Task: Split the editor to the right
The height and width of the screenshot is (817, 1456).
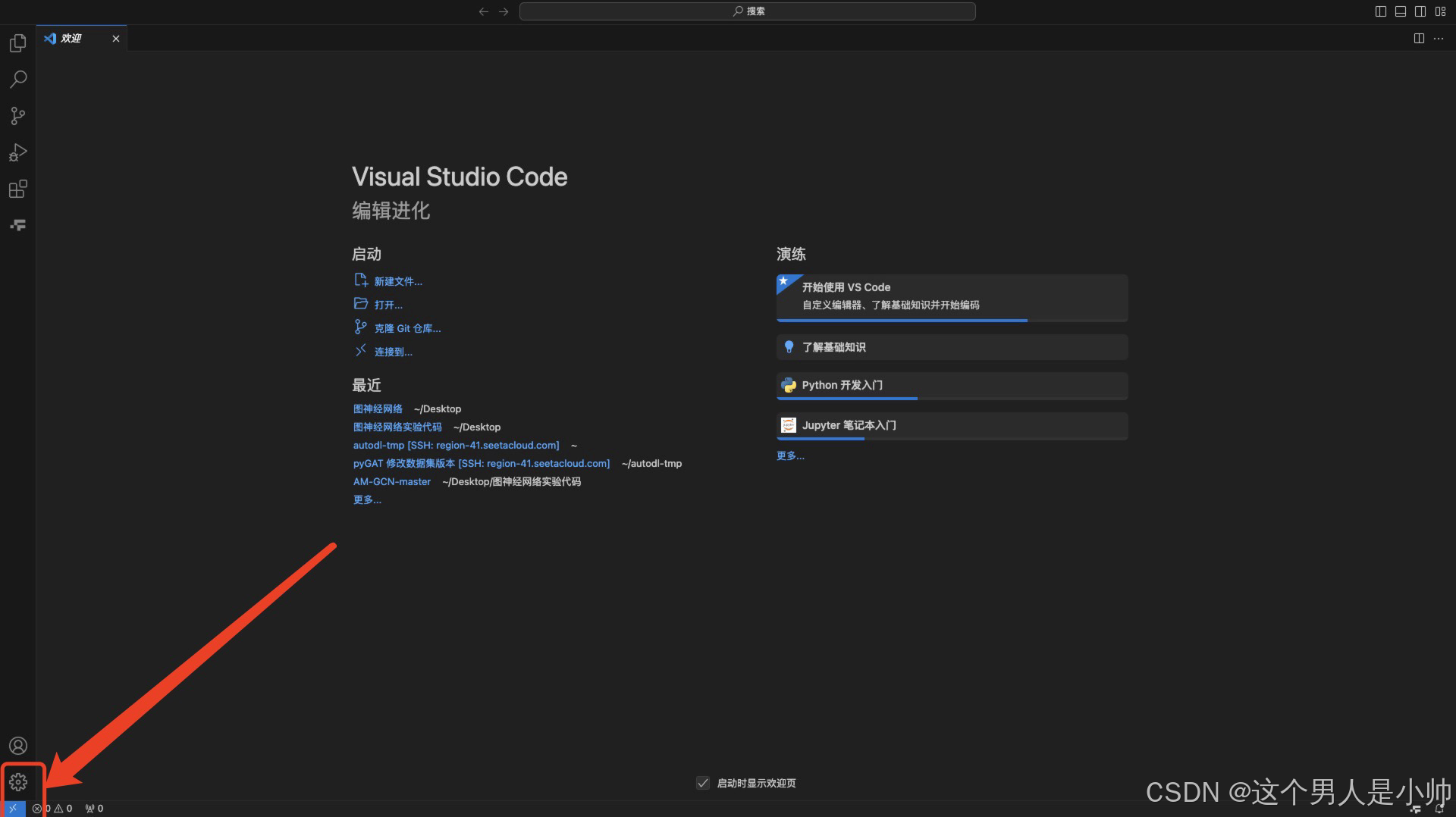Action: click(x=1419, y=39)
